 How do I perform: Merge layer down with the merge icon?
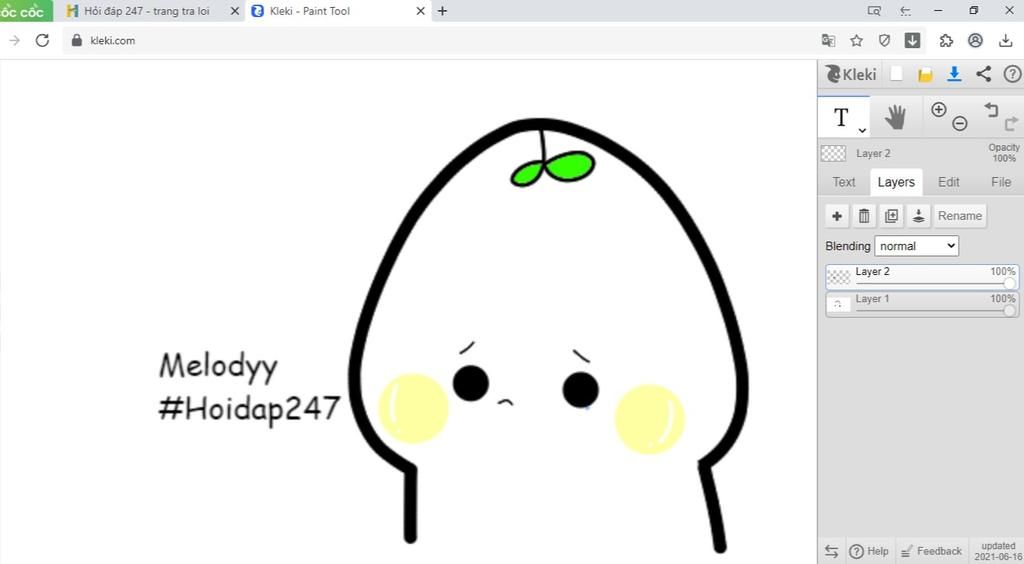[x=918, y=216]
